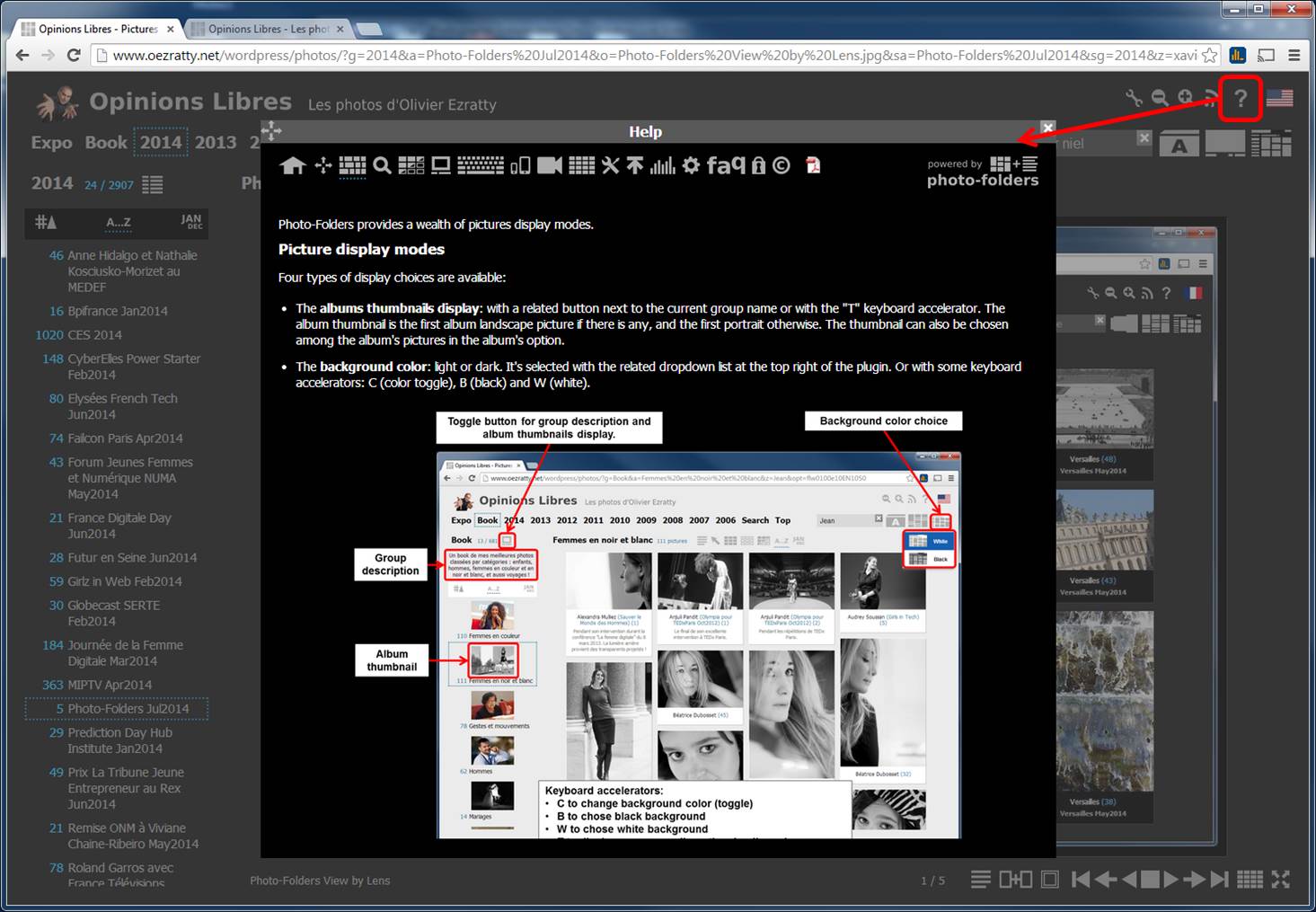This screenshot has width=1316, height=912.
Task: Expand the wrench settings menu
Action: tap(1134, 98)
